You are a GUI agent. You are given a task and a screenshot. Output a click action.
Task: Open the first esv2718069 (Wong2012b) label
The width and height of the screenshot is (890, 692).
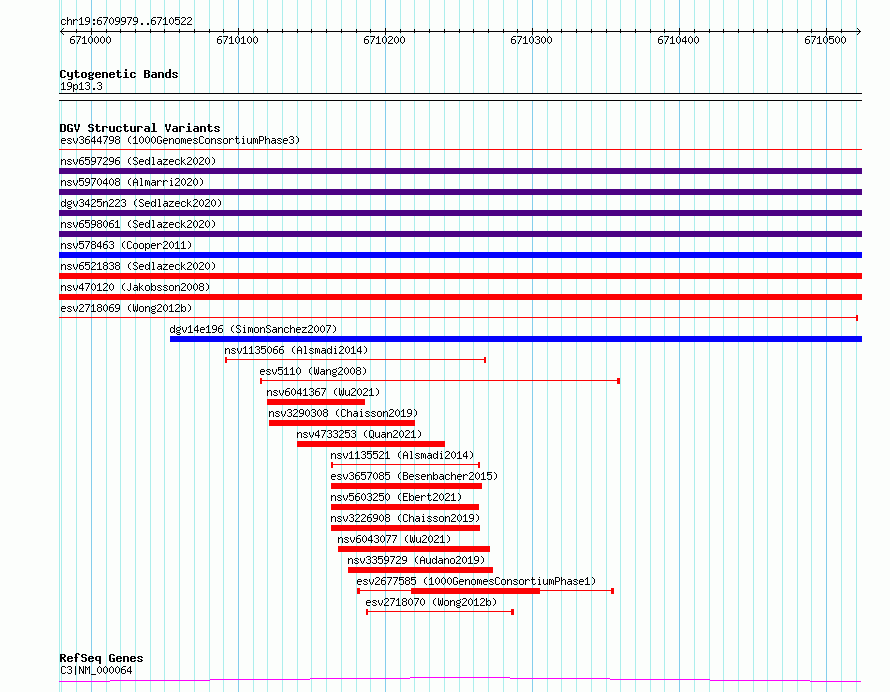(126, 308)
